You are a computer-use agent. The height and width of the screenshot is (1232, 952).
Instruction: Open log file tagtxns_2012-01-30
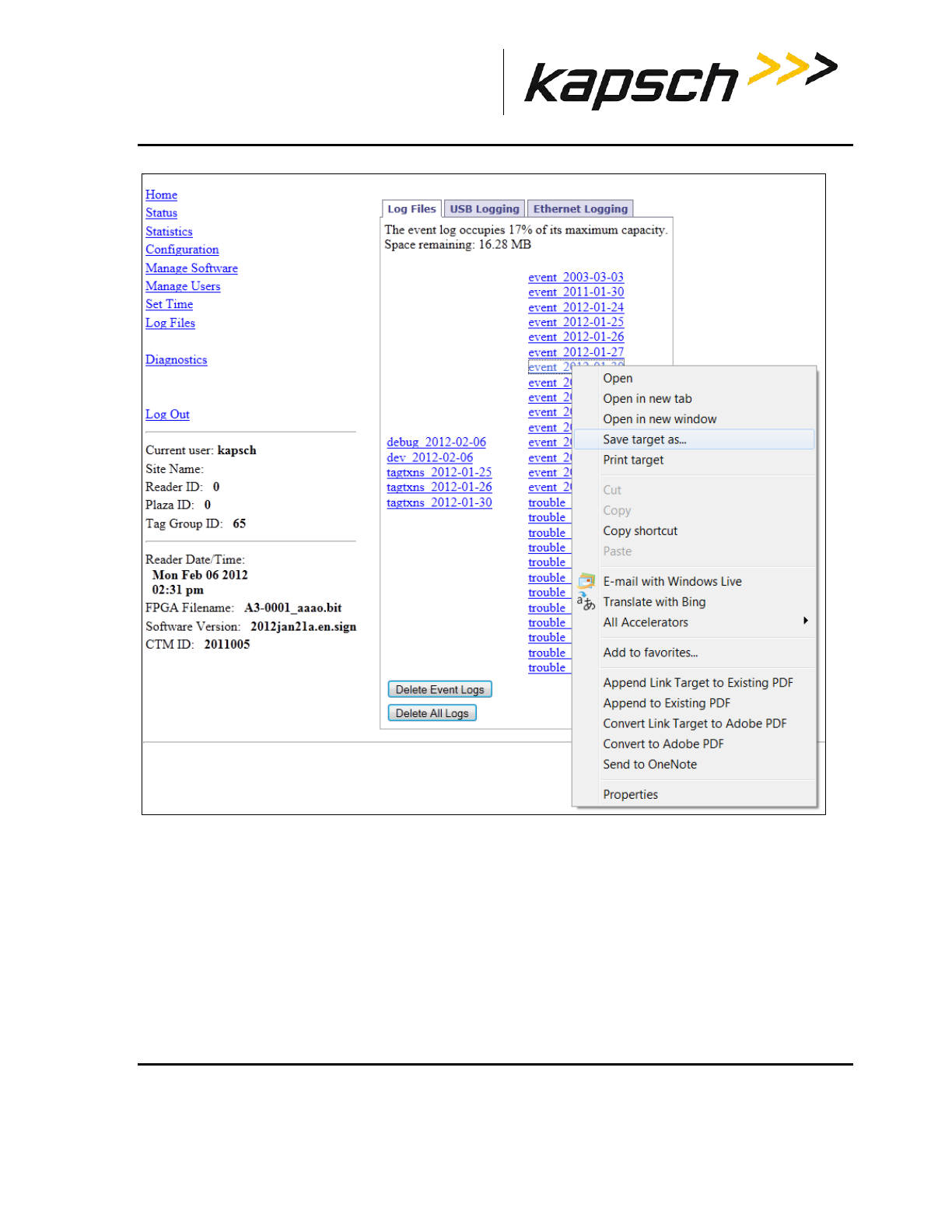click(x=439, y=502)
